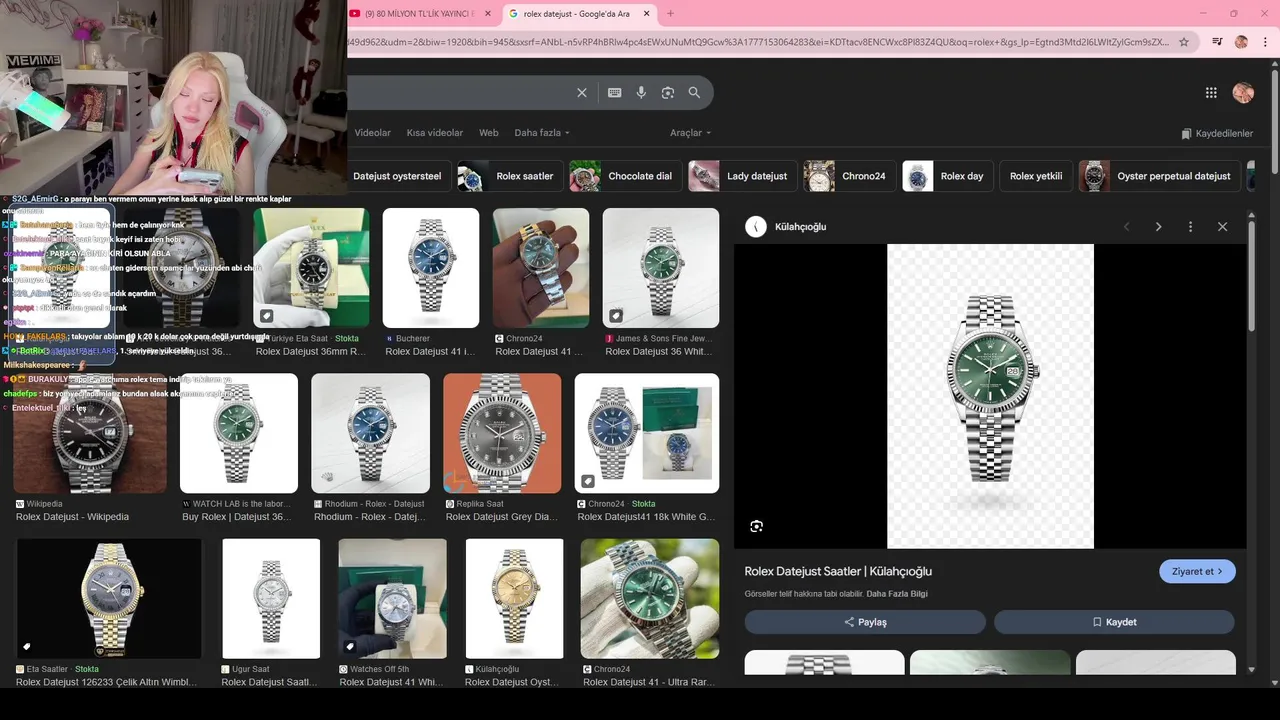
Task: Open Rolex Datejust Saatler | Külahçıoğlu title link
Action: pyautogui.click(x=838, y=572)
